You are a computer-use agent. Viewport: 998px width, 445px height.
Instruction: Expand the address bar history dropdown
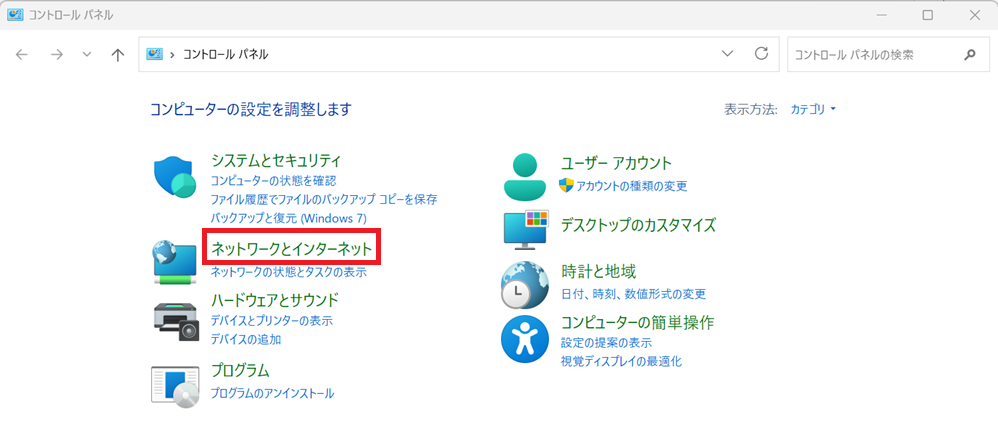[727, 54]
